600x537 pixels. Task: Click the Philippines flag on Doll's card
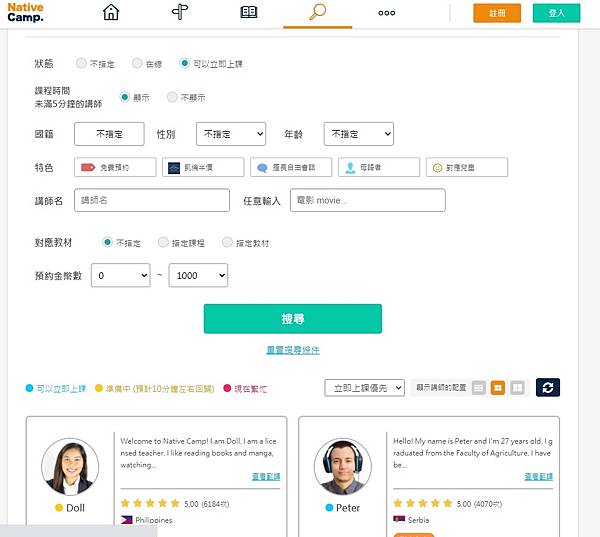pos(127,520)
